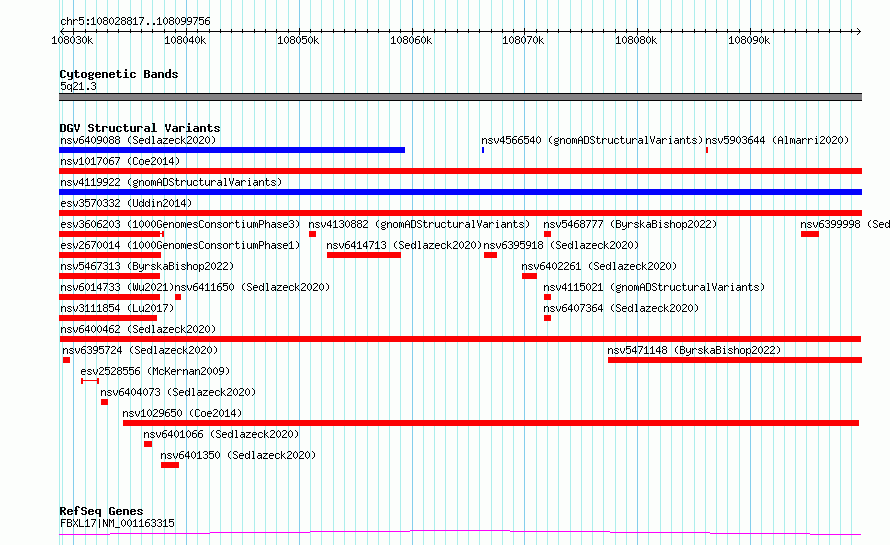Screen dimensions: 890x545
Task: Click the nsv5903644 (Almarri2020) label
Action: [777, 140]
